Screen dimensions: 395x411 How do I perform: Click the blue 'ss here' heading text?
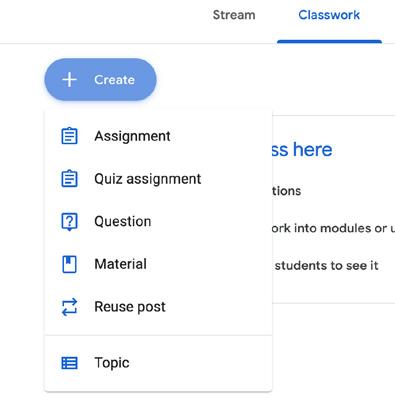tap(302, 149)
